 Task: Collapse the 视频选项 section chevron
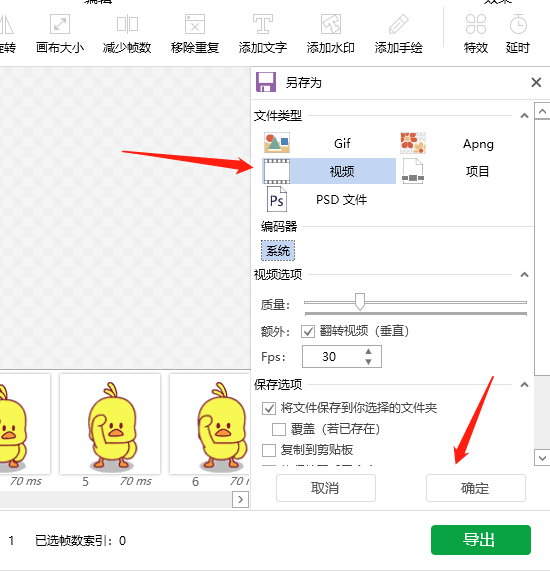[524, 274]
